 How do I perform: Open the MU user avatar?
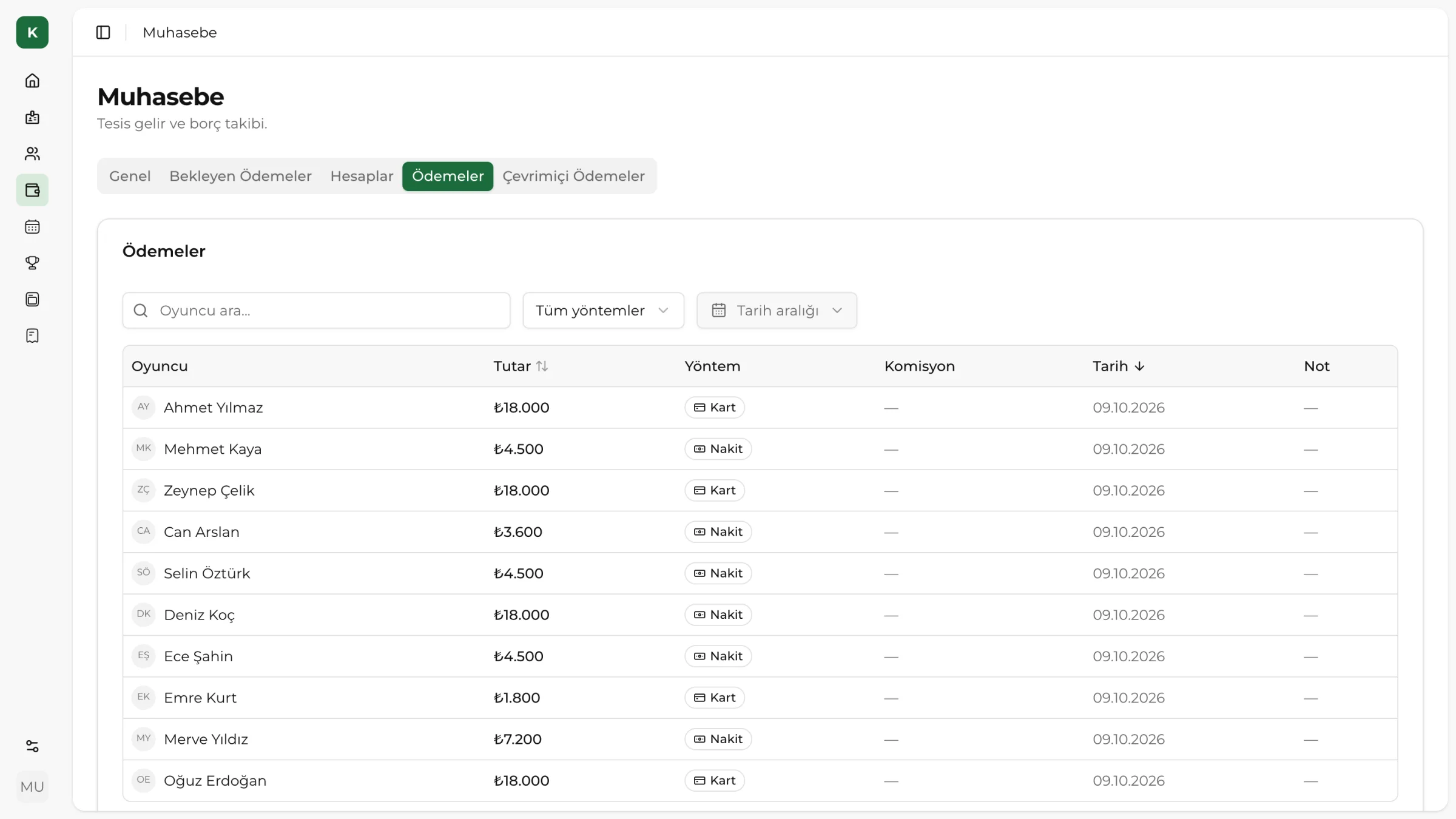coord(32,787)
